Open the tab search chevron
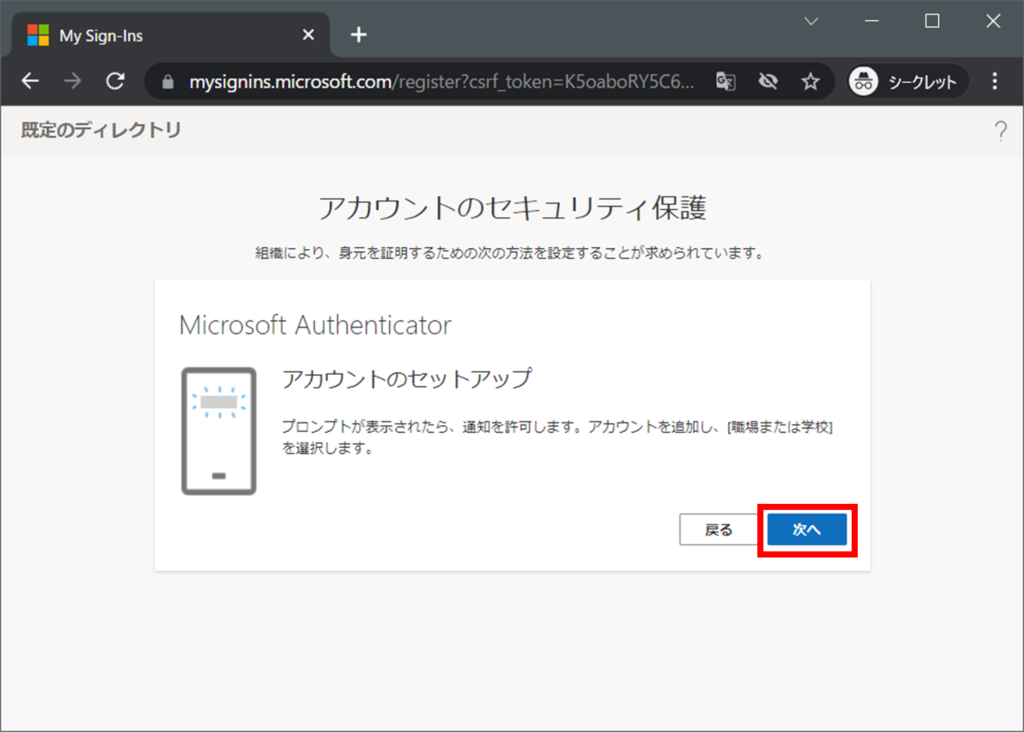 click(811, 21)
